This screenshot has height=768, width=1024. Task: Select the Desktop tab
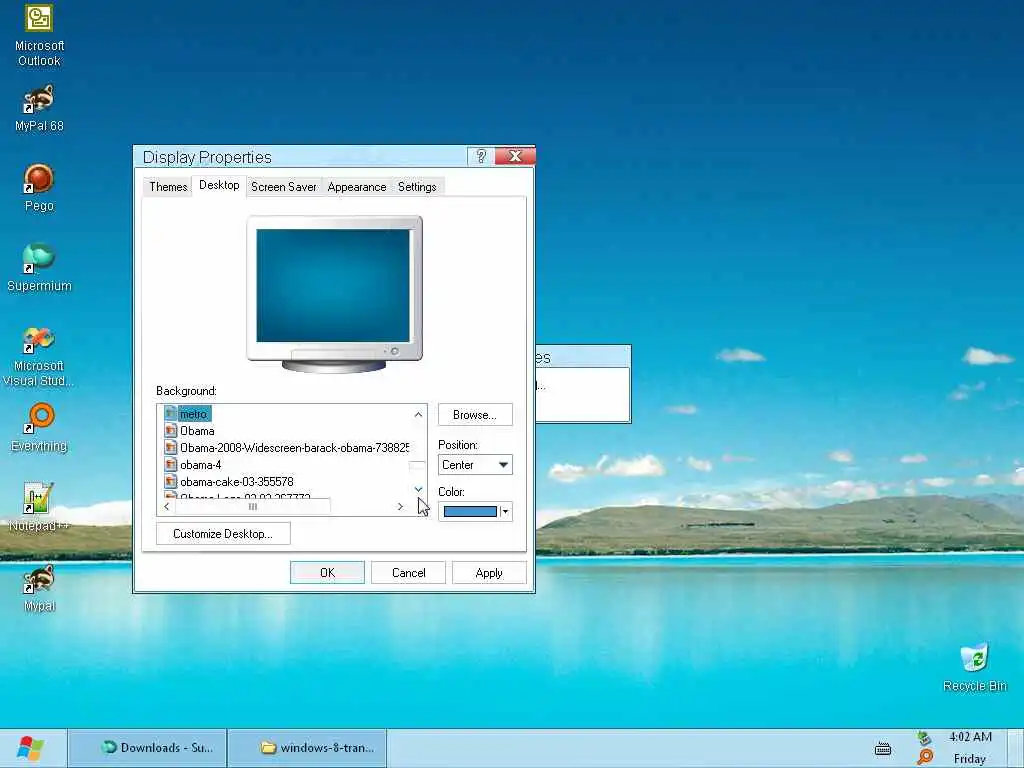pyautogui.click(x=219, y=185)
